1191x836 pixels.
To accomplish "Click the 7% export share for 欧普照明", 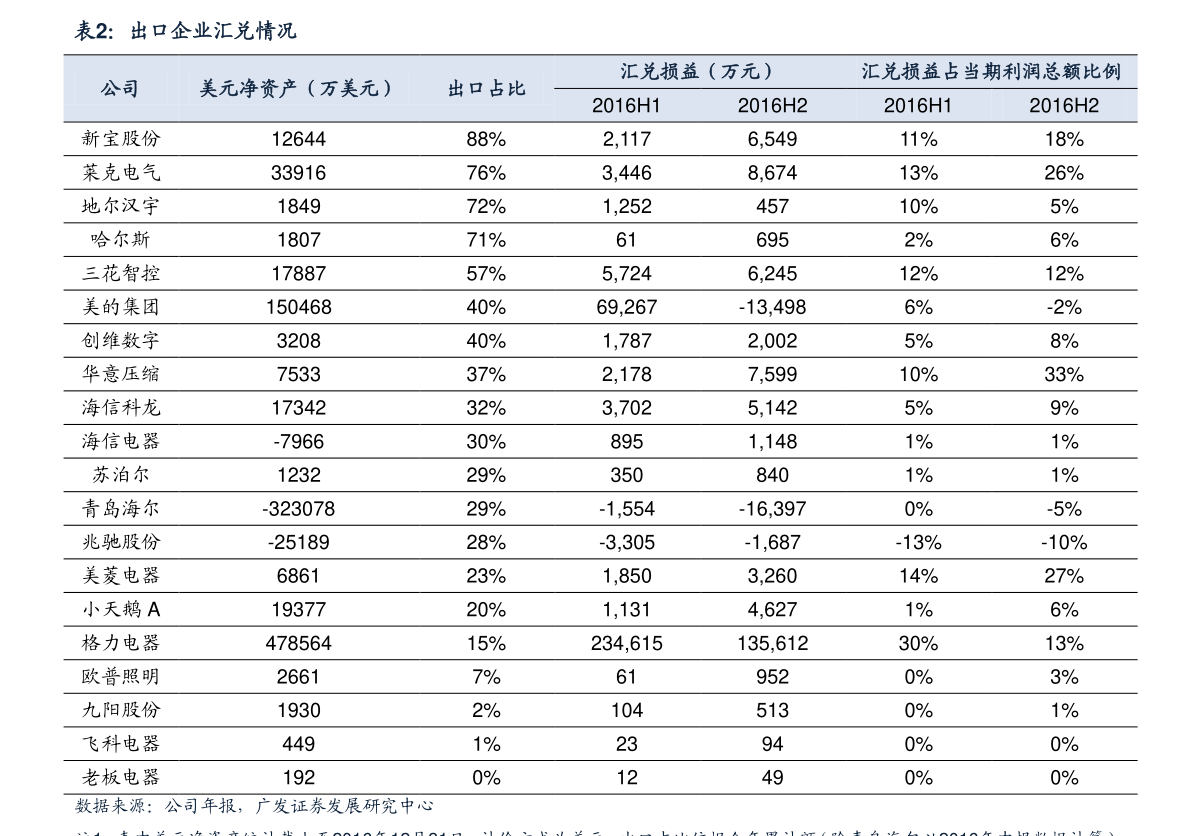I will [486, 677].
